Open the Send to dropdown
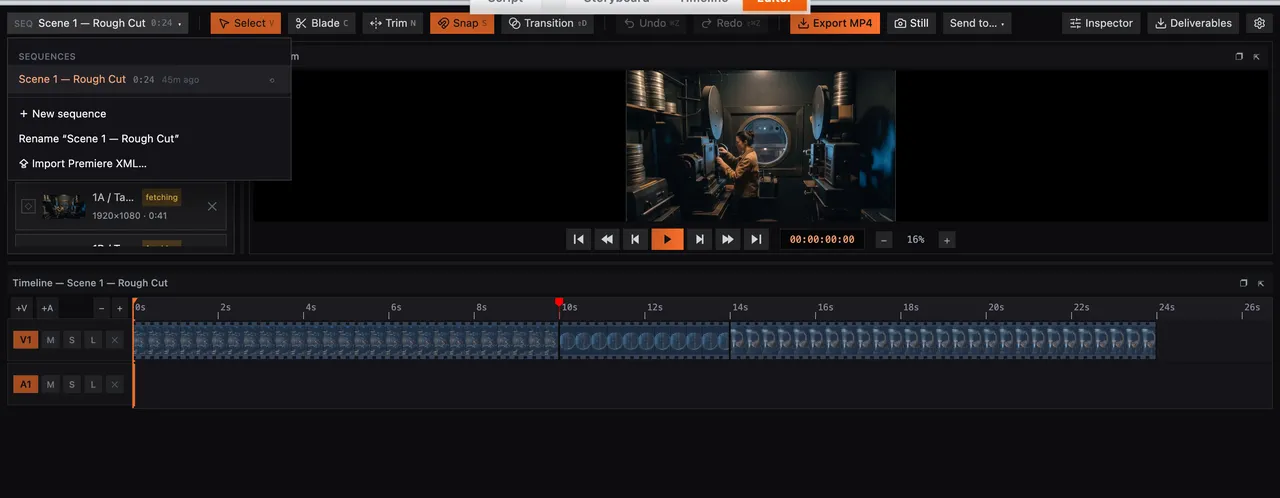 977,23
